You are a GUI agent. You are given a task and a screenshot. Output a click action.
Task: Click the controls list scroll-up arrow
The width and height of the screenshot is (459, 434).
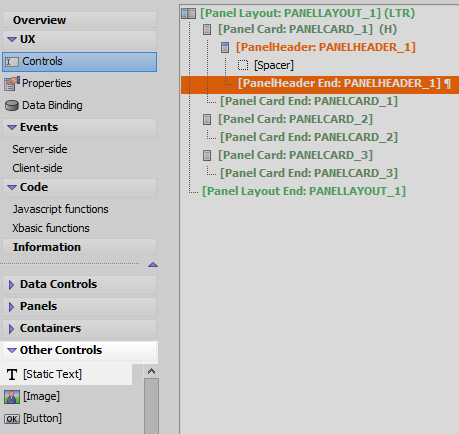pyautogui.click(x=151, y=371)
